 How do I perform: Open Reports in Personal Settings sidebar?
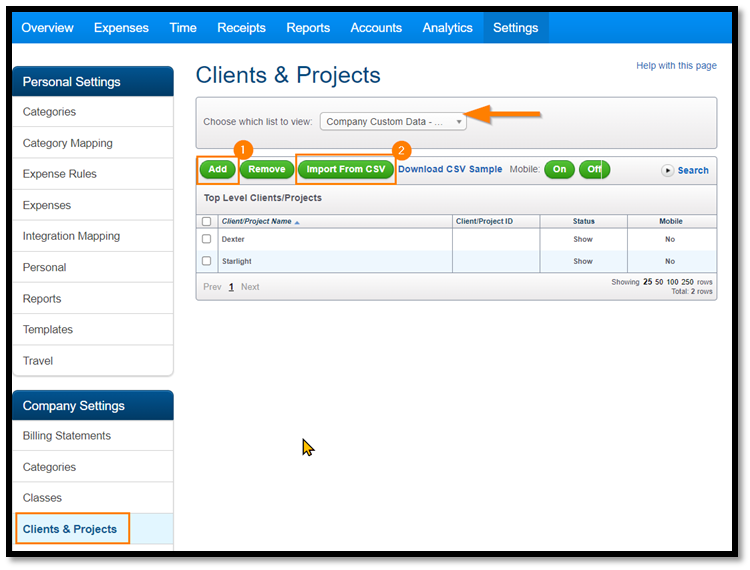point(93,298)
